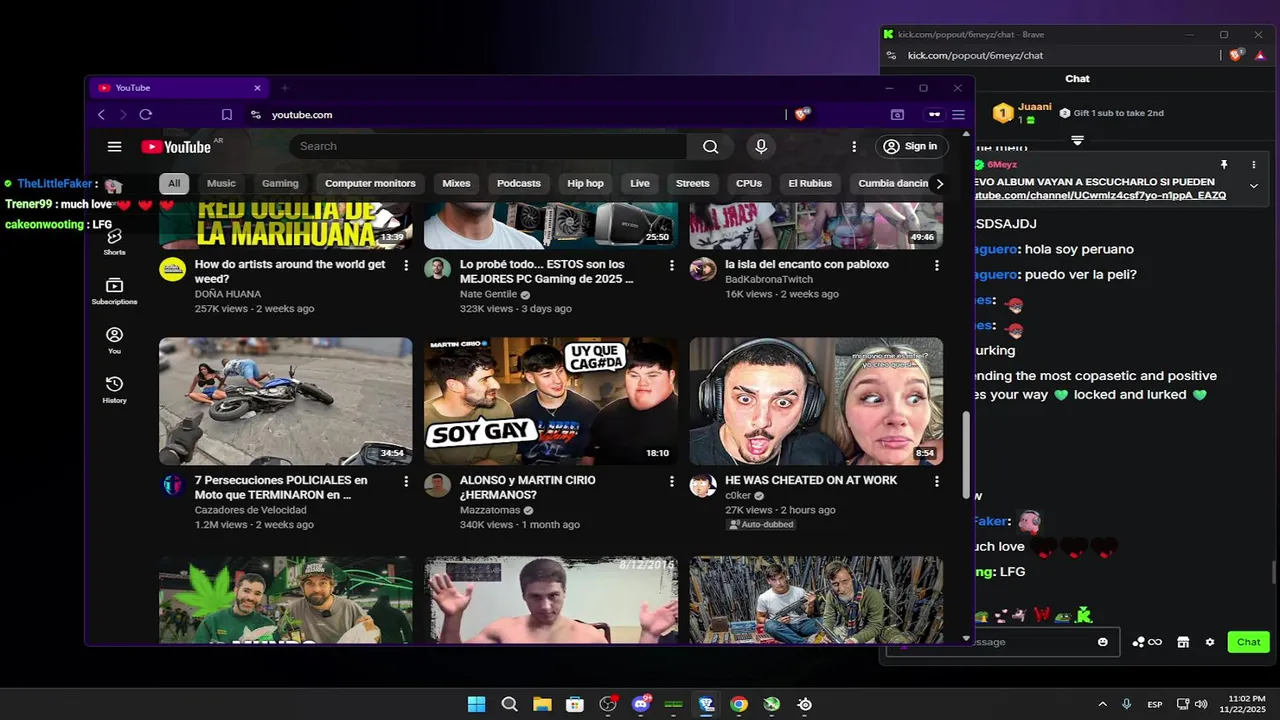
Task: Send message with the green Chat button
Action: [x=1248, y=642]
